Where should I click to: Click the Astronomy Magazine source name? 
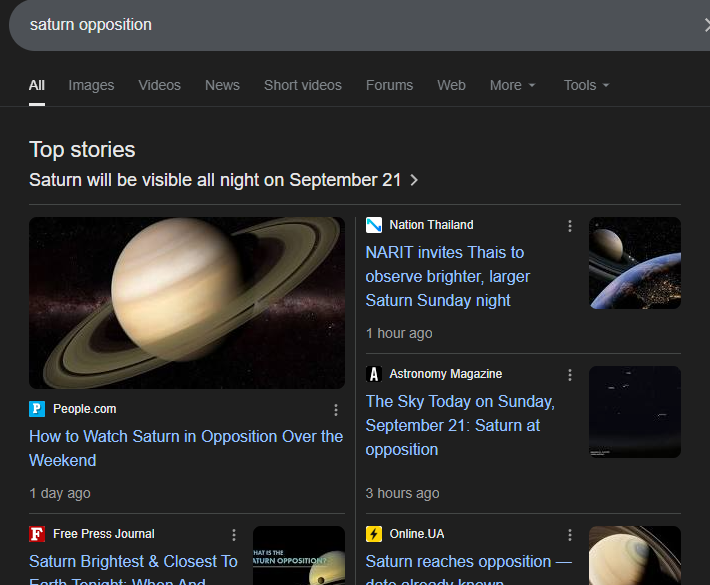pyautogui.click(x=446, y=374)
